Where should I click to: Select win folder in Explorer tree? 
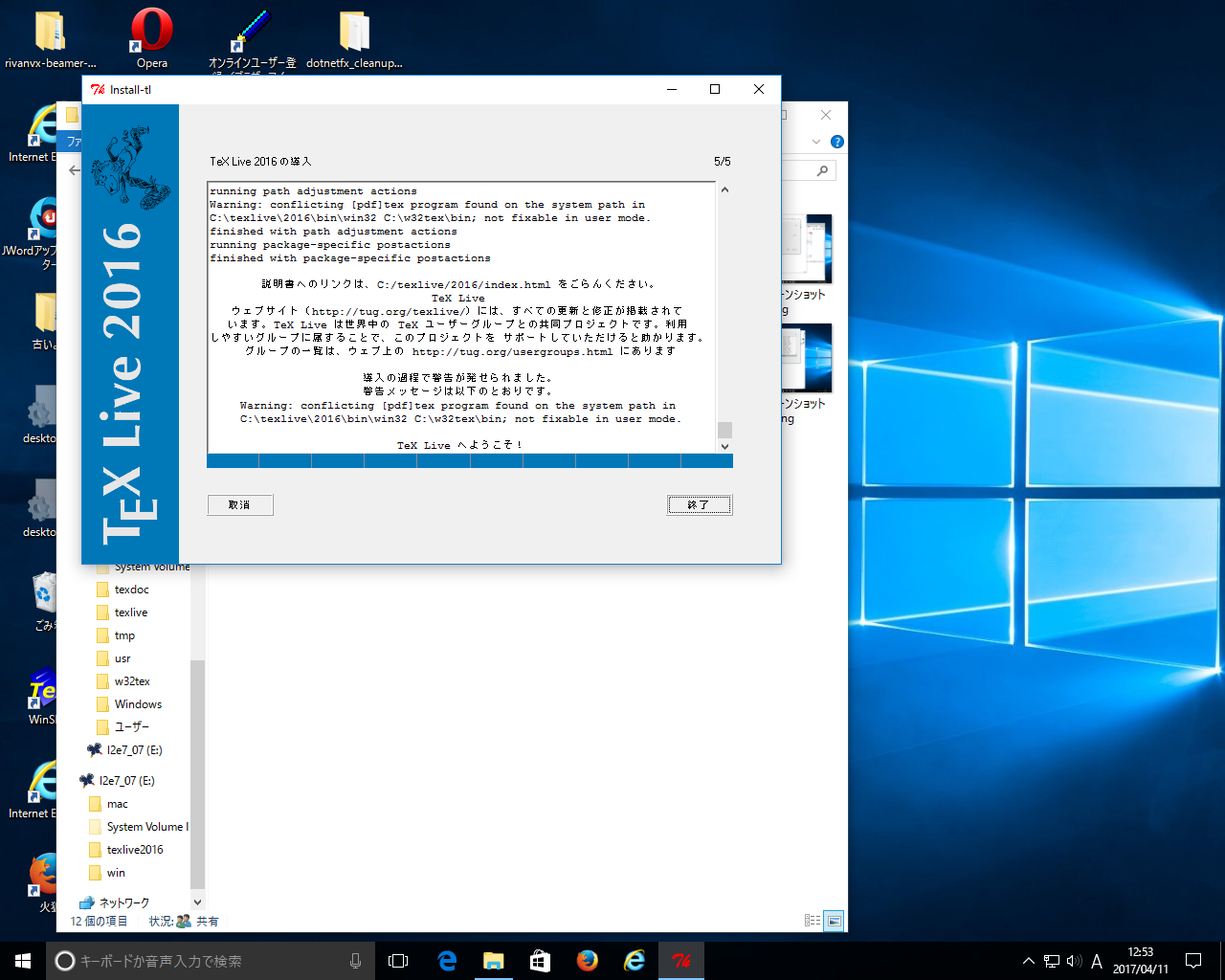coord(116,873)
